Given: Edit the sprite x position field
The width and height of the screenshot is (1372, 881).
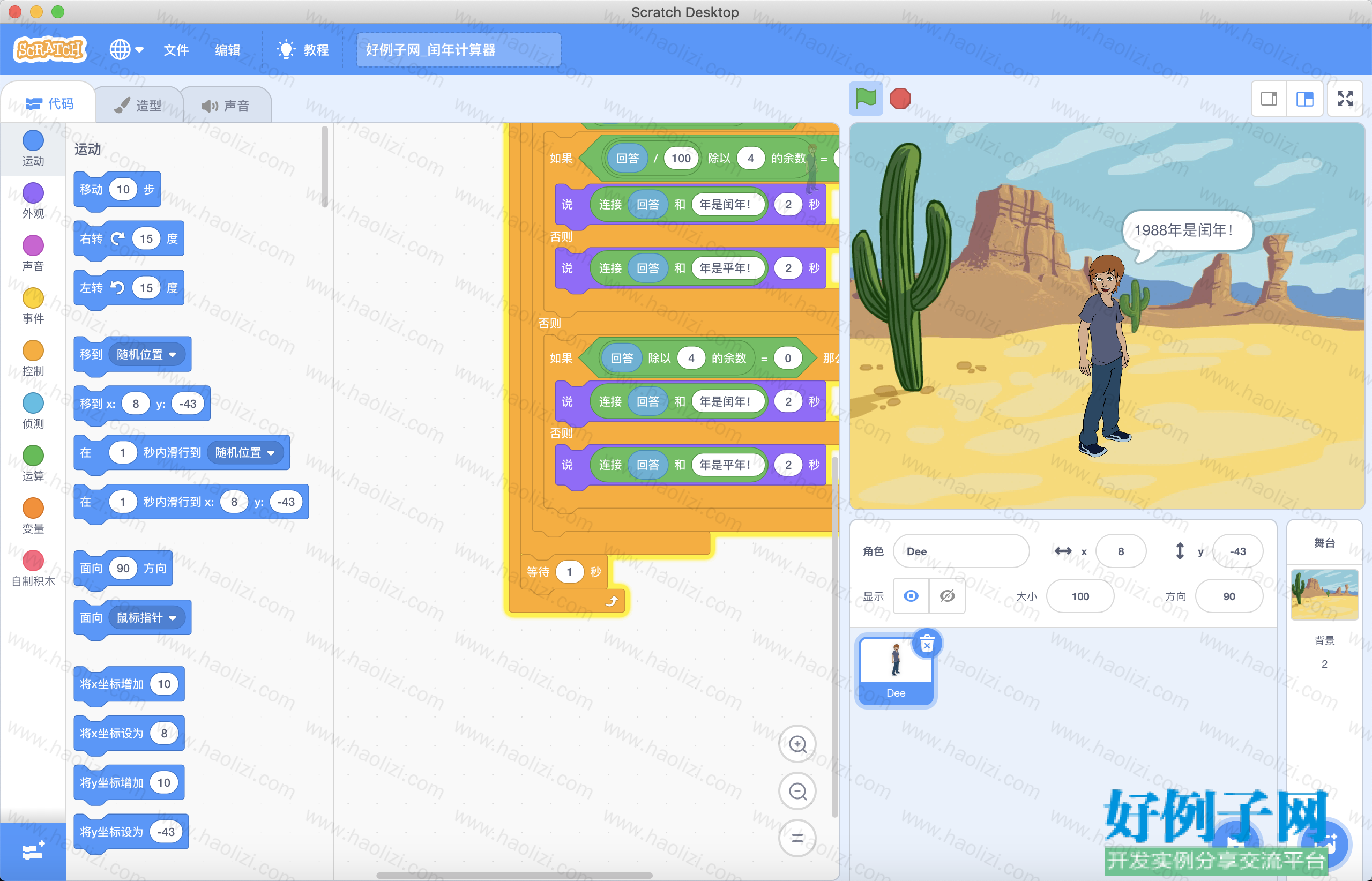Looking at the screenshot, I should coord(1120,551).
